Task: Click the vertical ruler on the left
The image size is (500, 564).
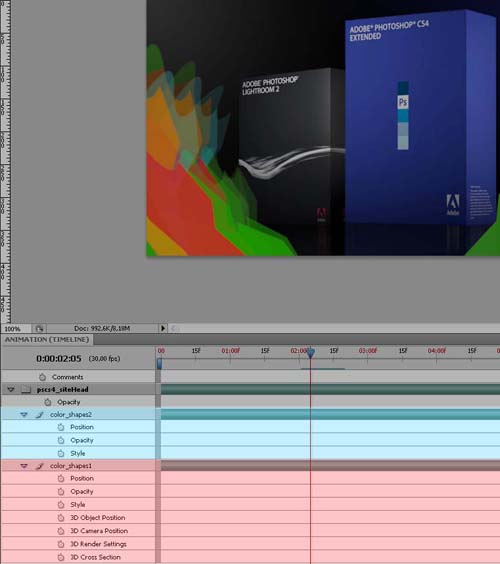Action: (x=5, y=161)
